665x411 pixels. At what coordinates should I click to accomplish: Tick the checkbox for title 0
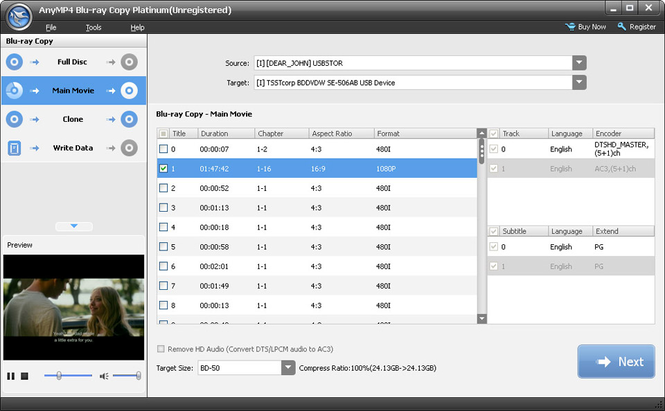pyautogui.click(x=163, y=149)
